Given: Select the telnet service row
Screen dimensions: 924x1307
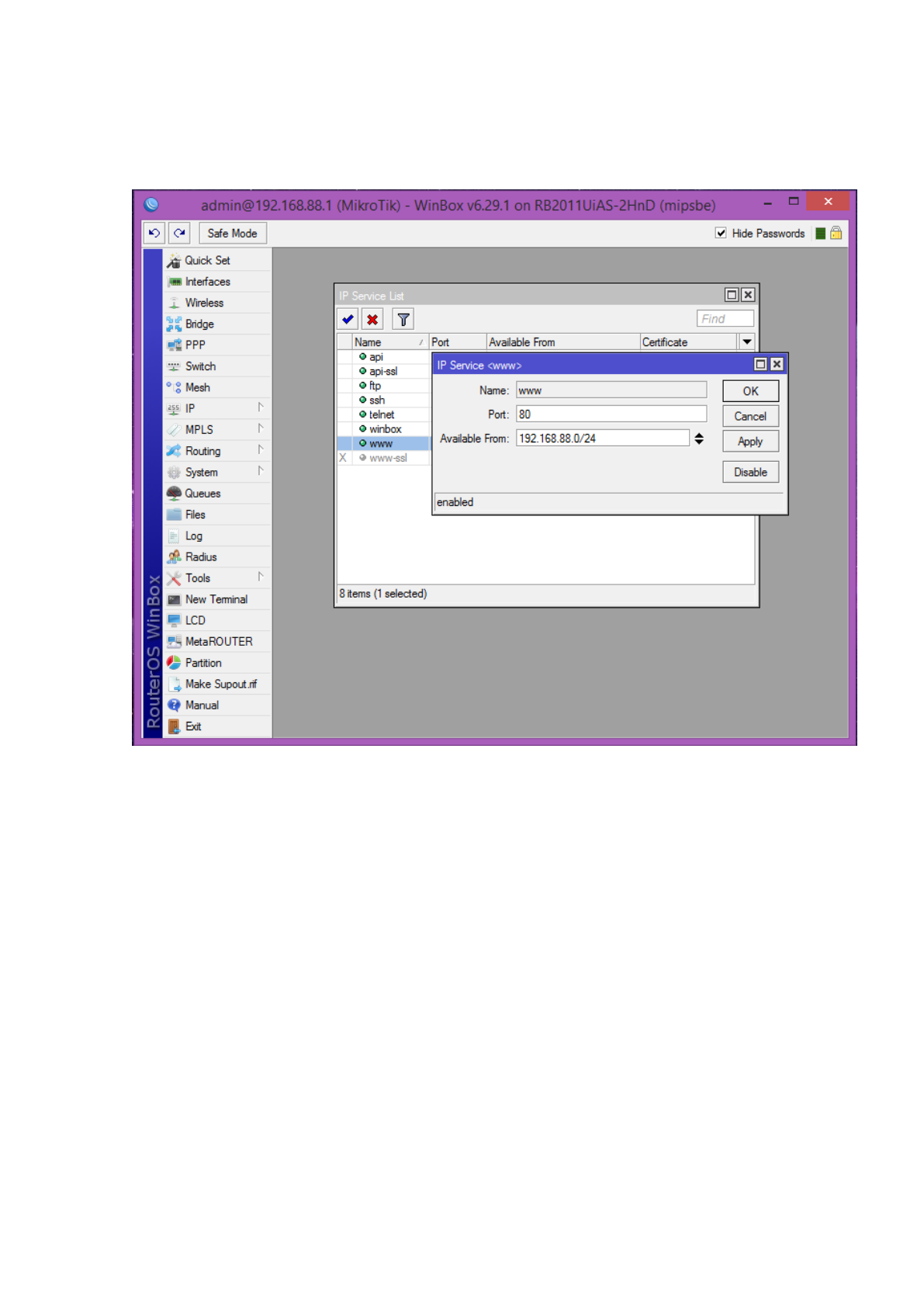Looking at the screenshot, I should [x=383, y=414].
